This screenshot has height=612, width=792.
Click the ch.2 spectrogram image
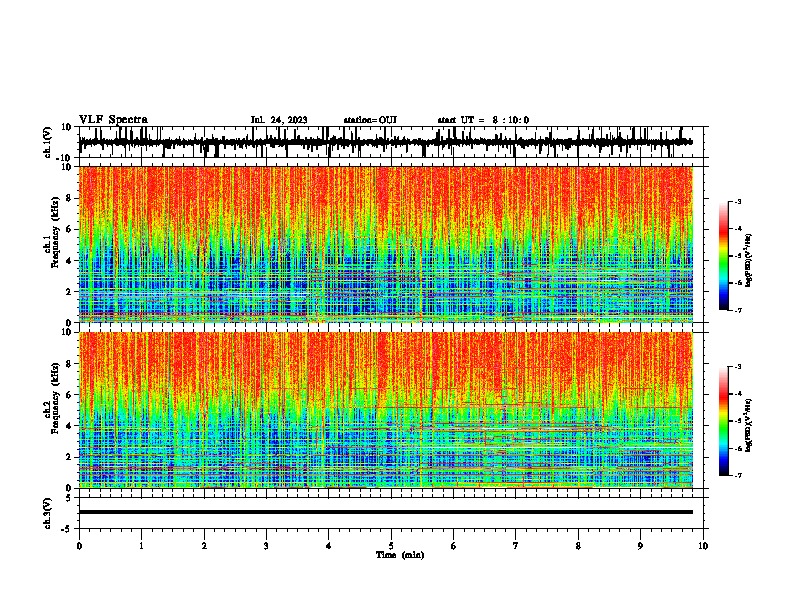(x=386, y=410)
